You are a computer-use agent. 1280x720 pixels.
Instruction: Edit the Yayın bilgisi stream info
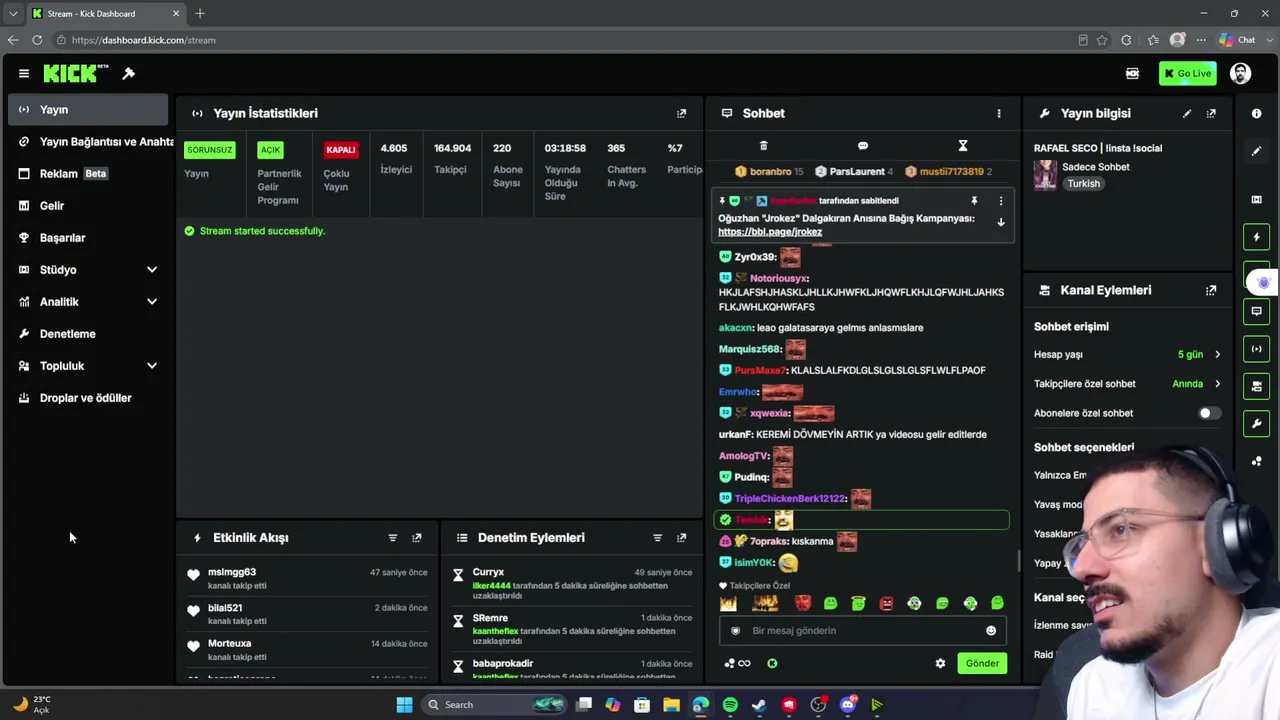tap(1187, 113)
